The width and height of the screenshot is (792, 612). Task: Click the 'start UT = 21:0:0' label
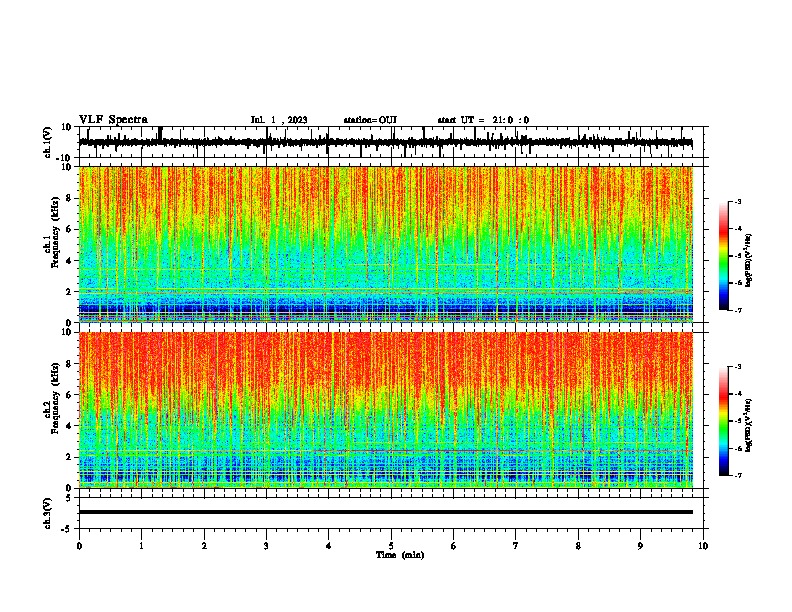[x=483, y=120]
